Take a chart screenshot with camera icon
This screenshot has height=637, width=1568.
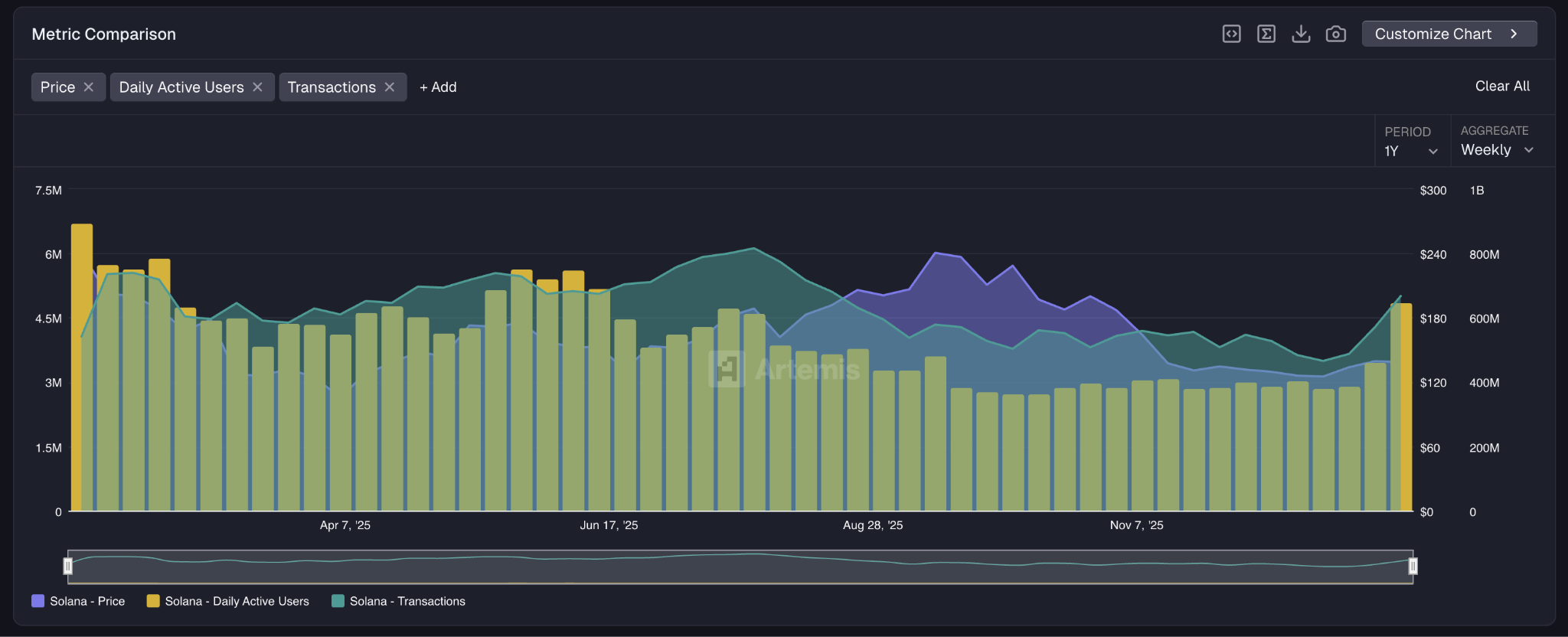pos(1336,34)
